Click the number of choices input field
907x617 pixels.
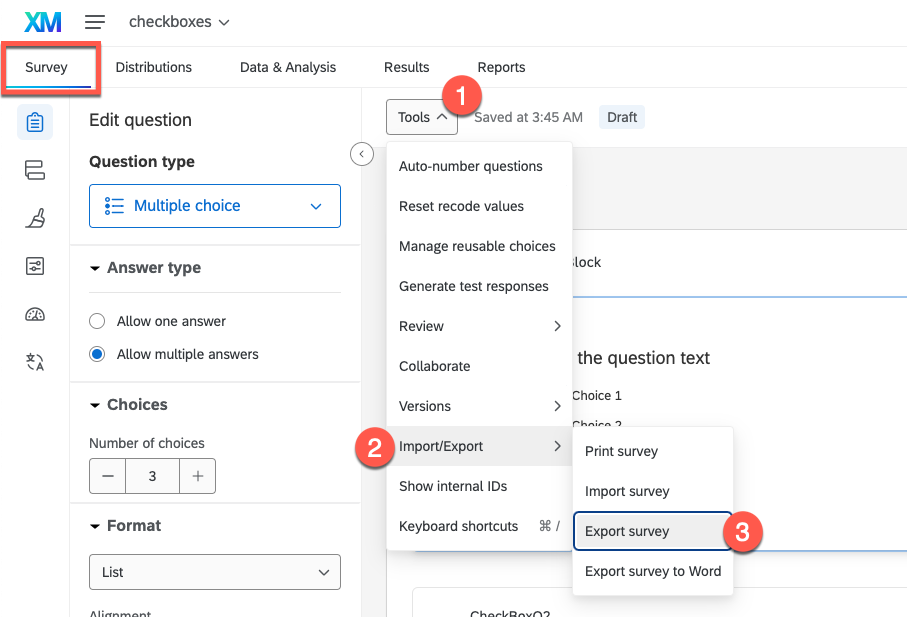pyautogui.click(x=153, y=476)
